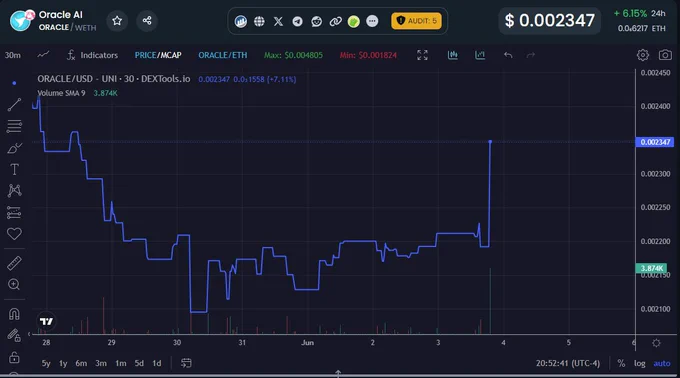Toggle ORACLE/ETH pair denomination
The image size is (680, 378).
point(222,55)
